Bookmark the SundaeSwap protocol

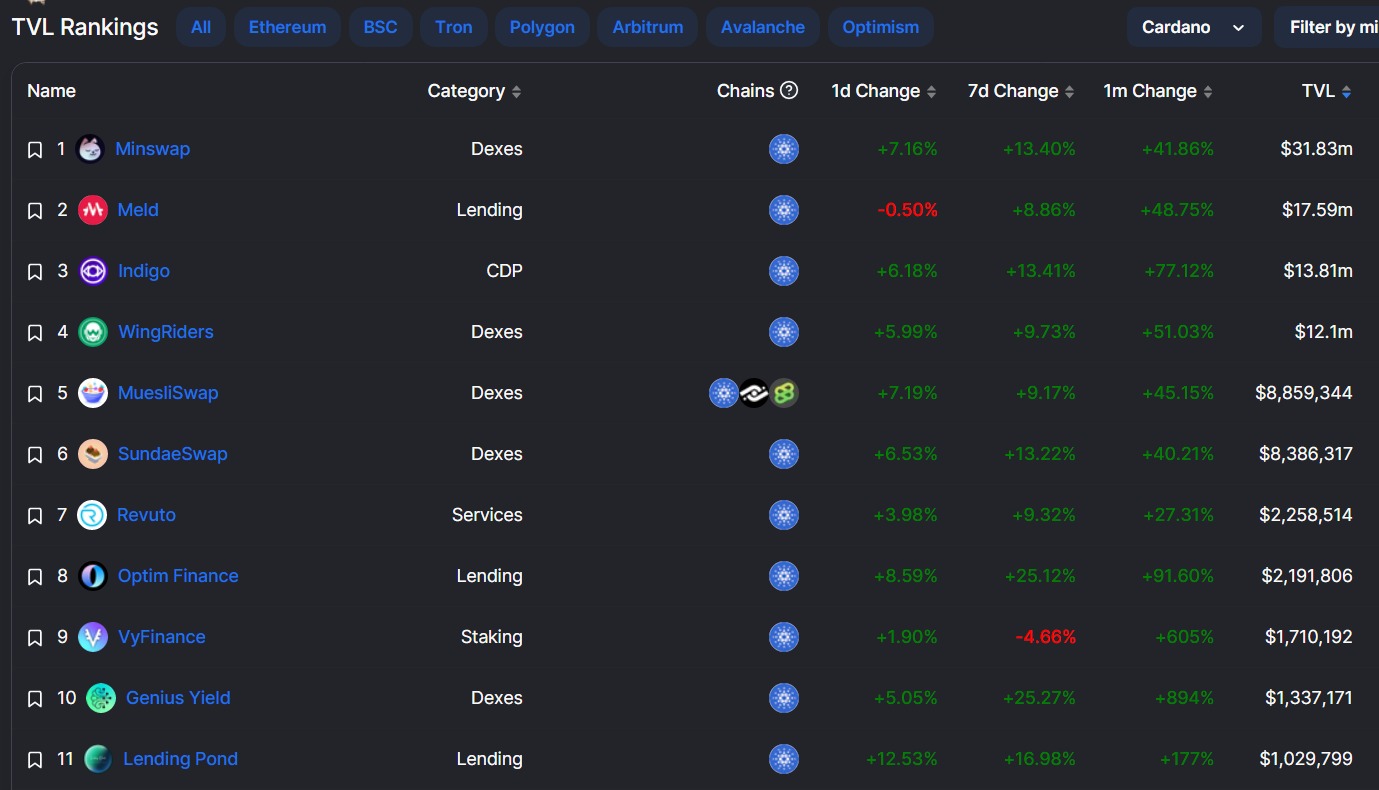[35, 455]
